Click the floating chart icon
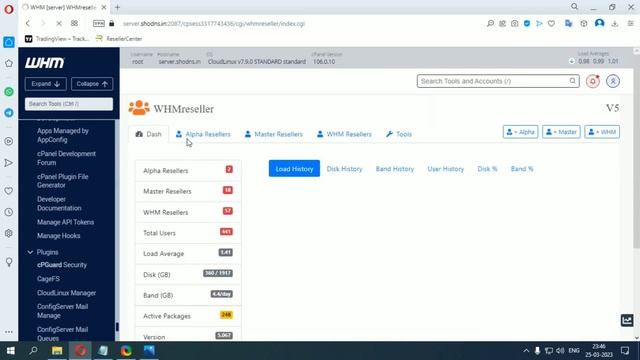This screenshot has width=640, height=360. [x=627, y=320]
